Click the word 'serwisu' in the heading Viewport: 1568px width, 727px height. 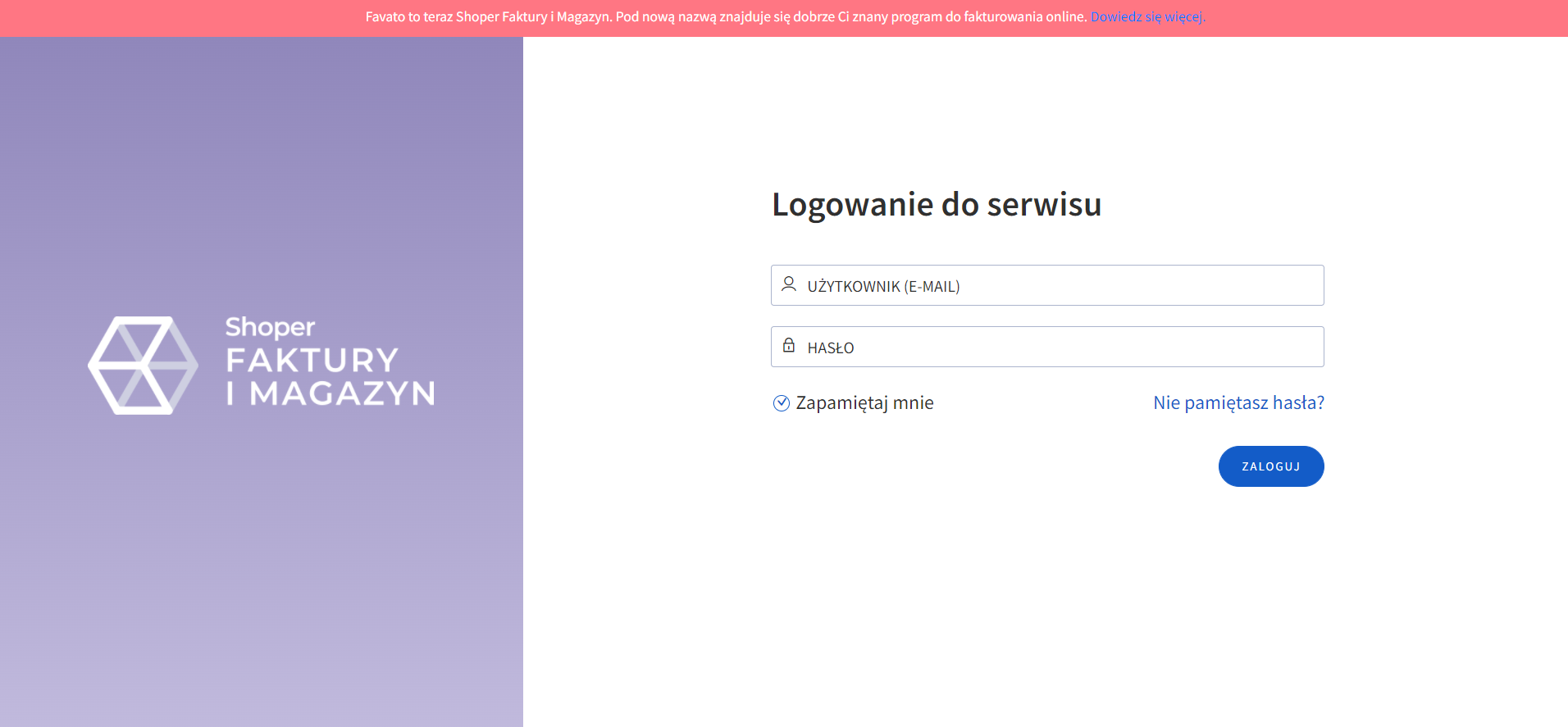(1044, 204)
